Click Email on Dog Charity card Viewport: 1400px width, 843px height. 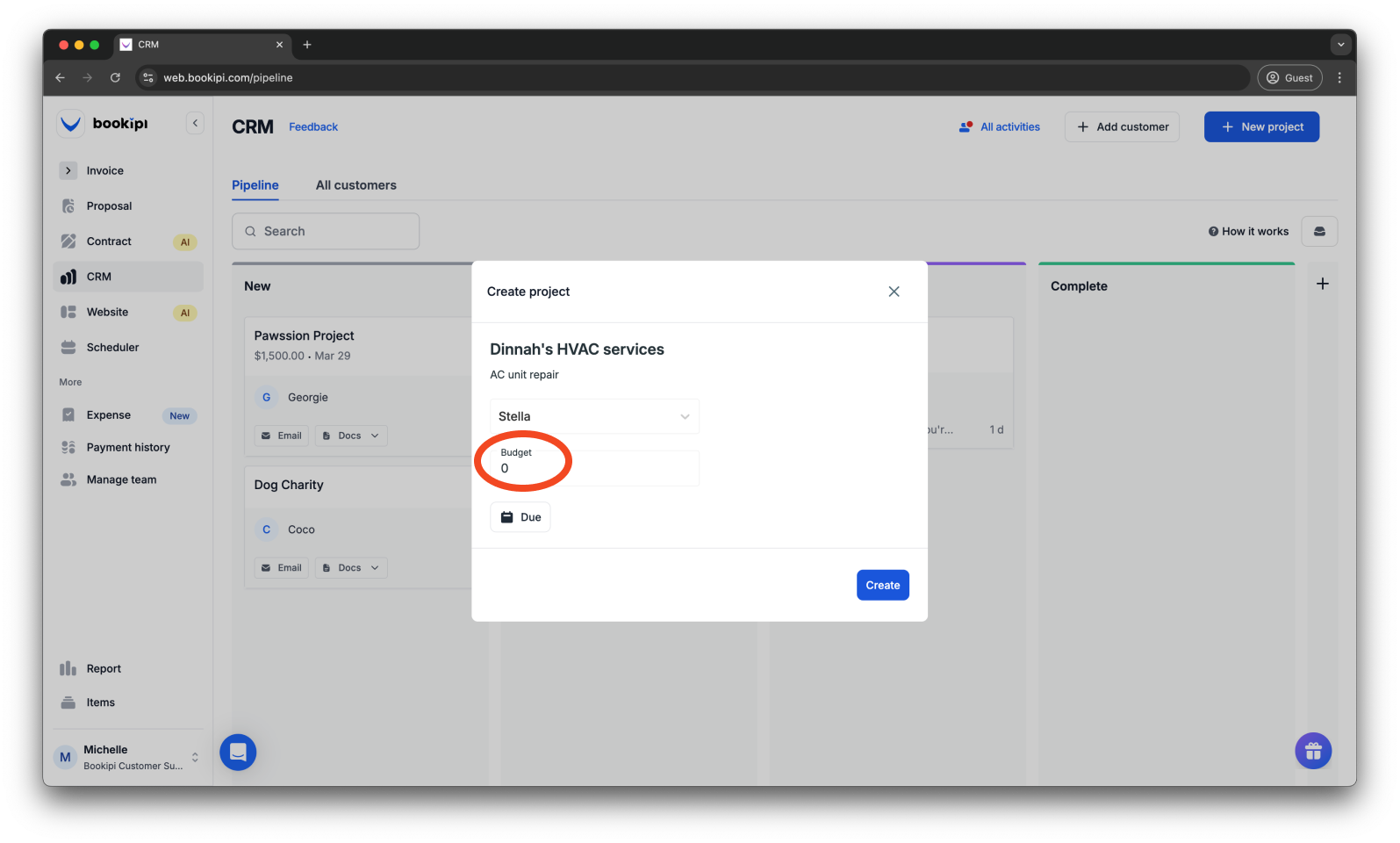(282, 568)
